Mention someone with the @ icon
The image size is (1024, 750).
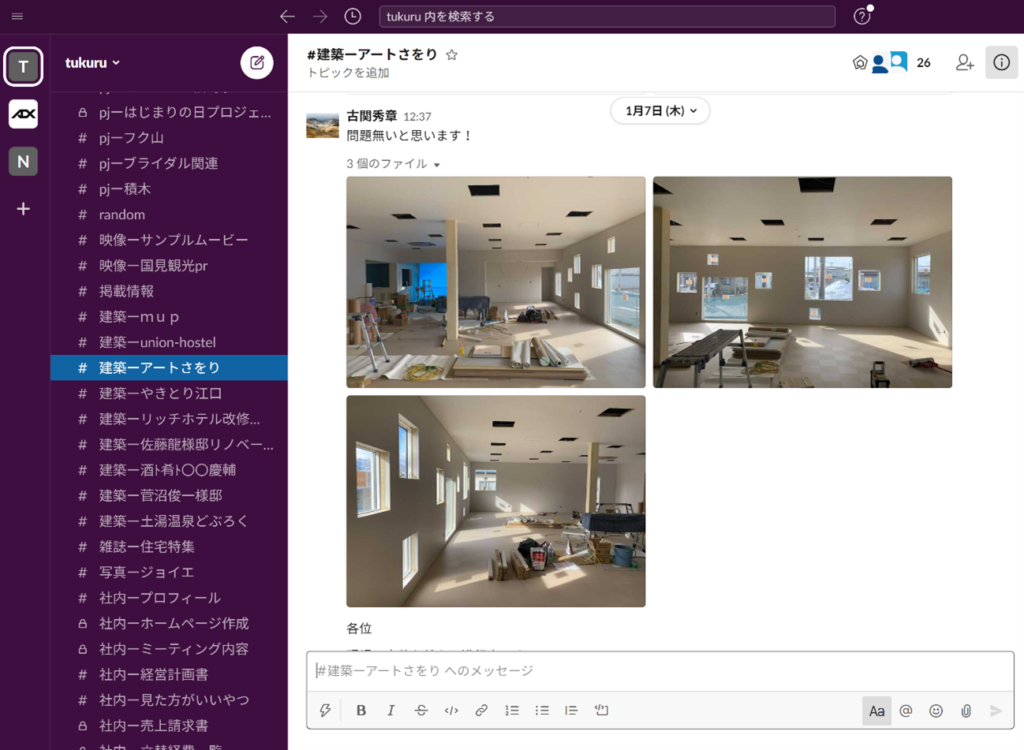[905, 710]
